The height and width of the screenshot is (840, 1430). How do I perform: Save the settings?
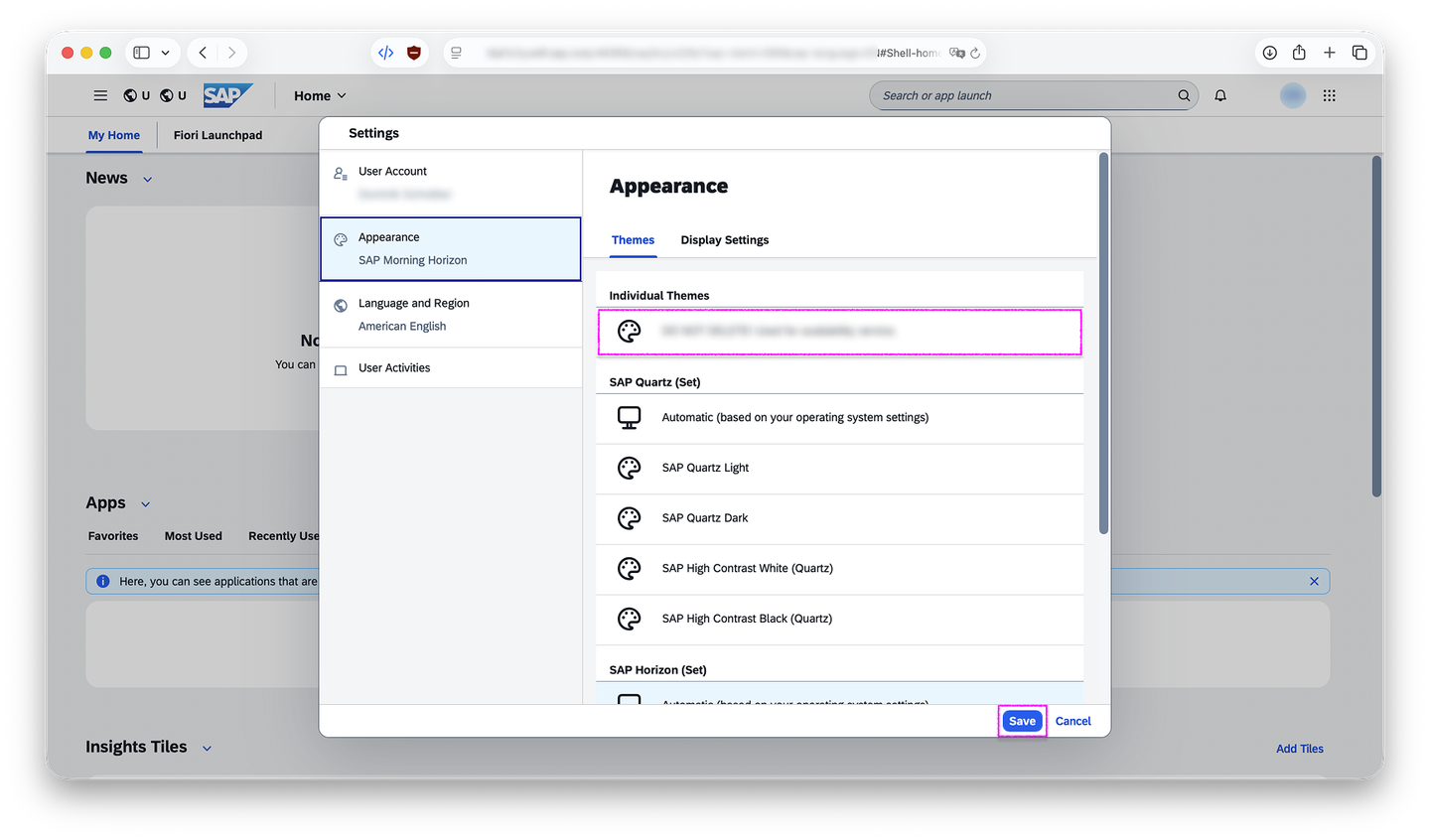tap(1022, 721)
